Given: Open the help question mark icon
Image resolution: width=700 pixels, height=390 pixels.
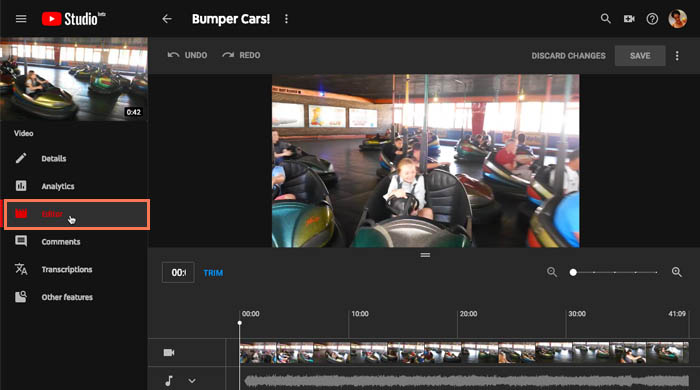Looking at the screenshot, I should point(652,19).
